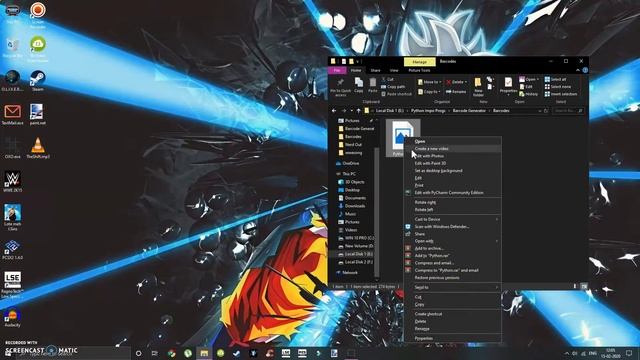Screen dimensions: 640x360
Task: Open the ribbon Open dropdown
Action: click(x=529, y=79)
